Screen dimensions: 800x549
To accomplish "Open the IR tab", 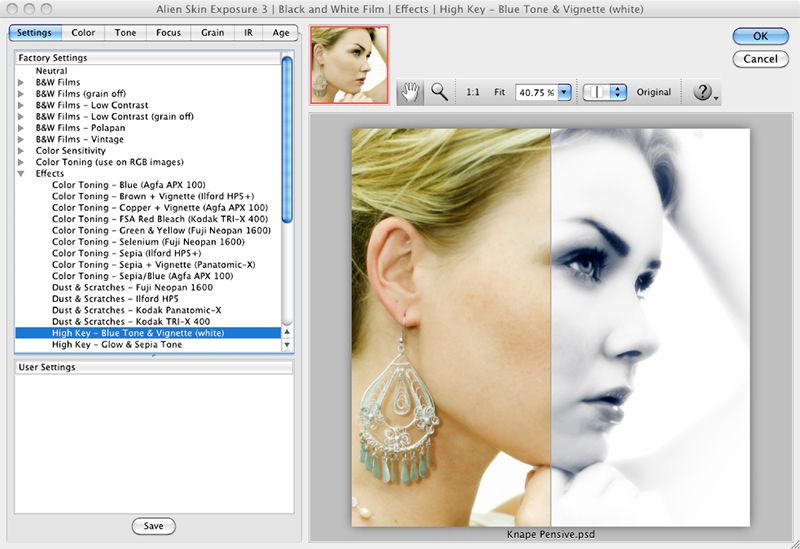I will coord(248,33).
